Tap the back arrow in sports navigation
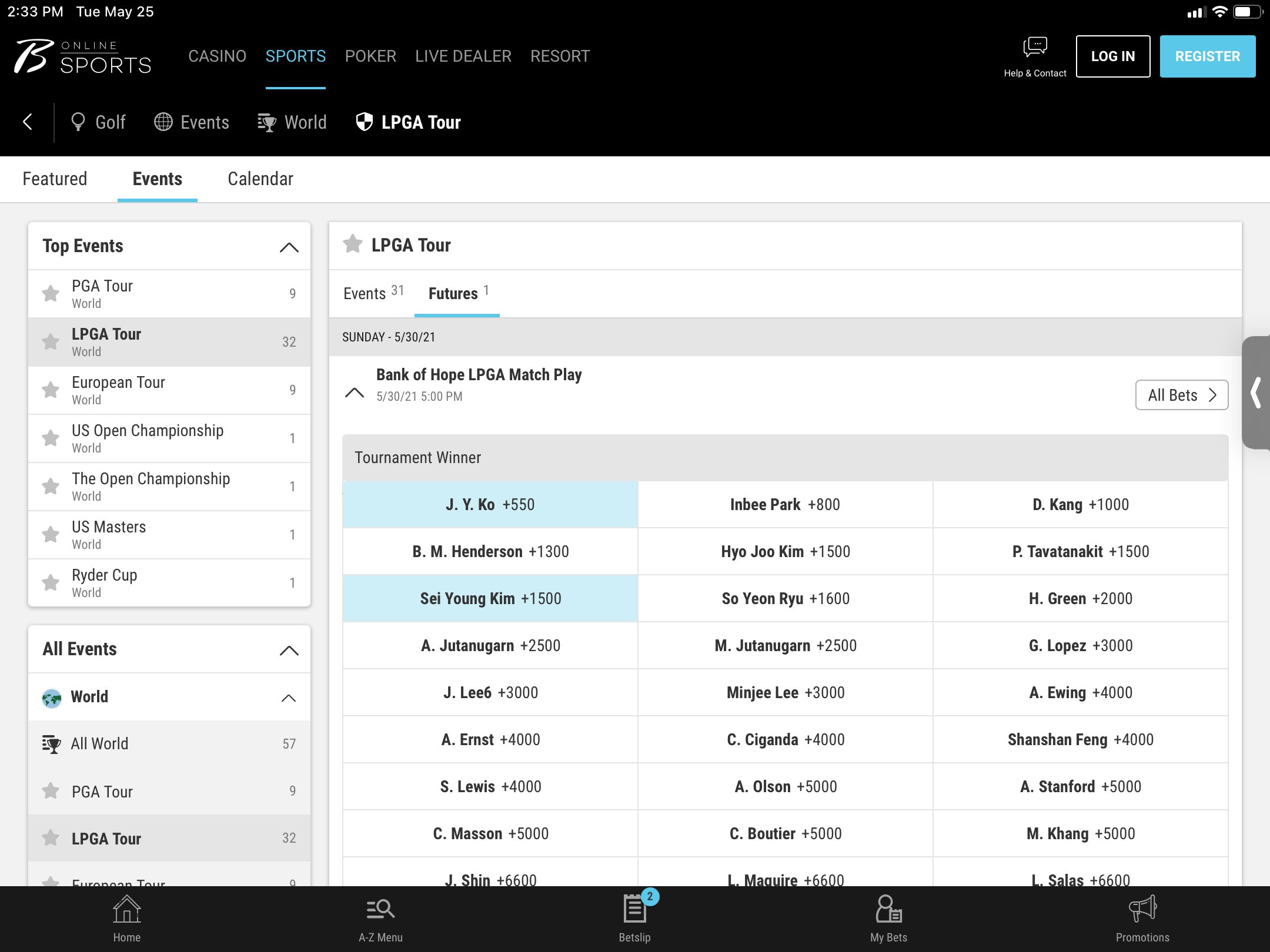The height and width of the screenshot is (952, 1270). [27, 122]
